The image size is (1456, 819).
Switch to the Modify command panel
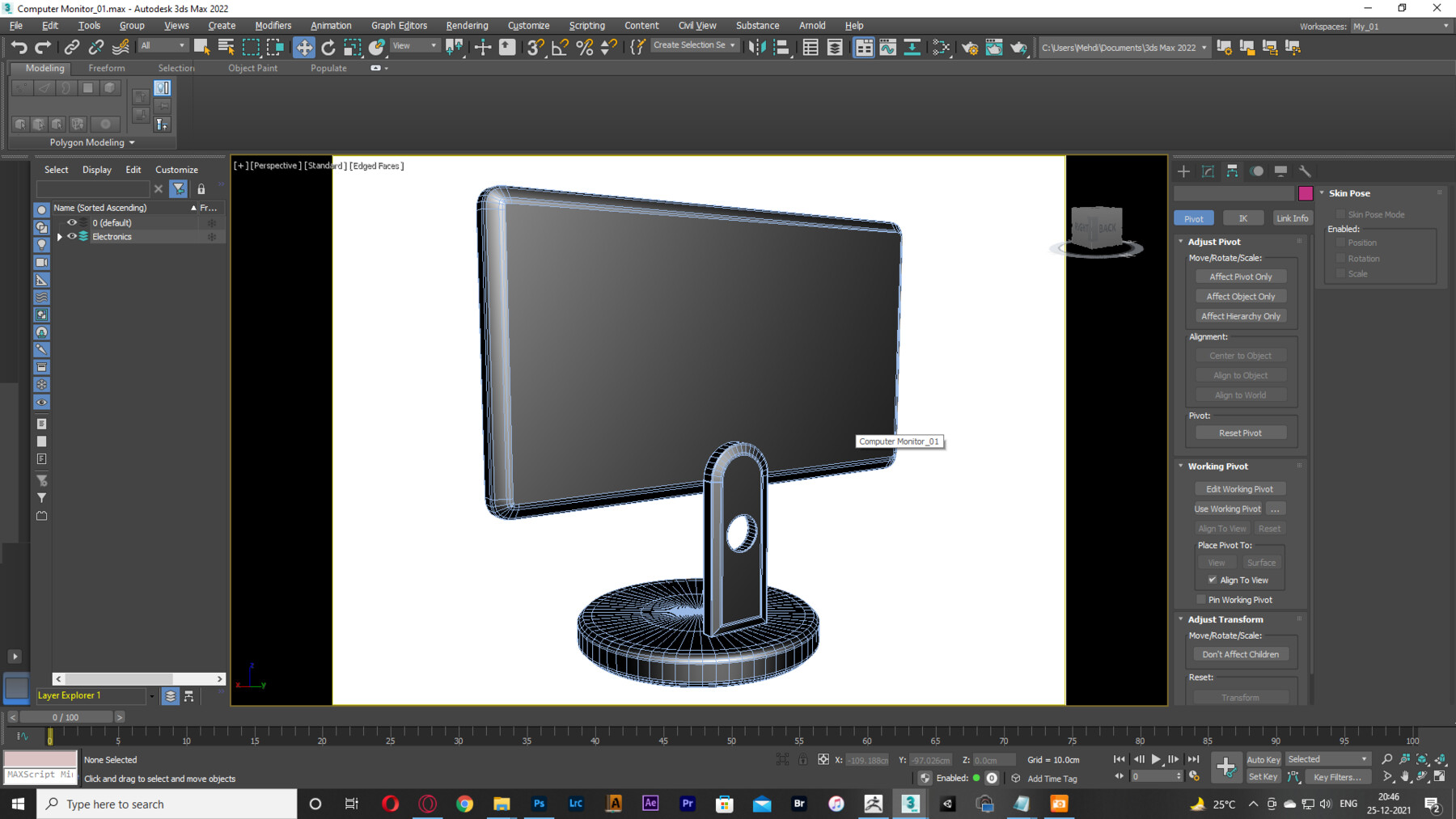(1208, 171)
